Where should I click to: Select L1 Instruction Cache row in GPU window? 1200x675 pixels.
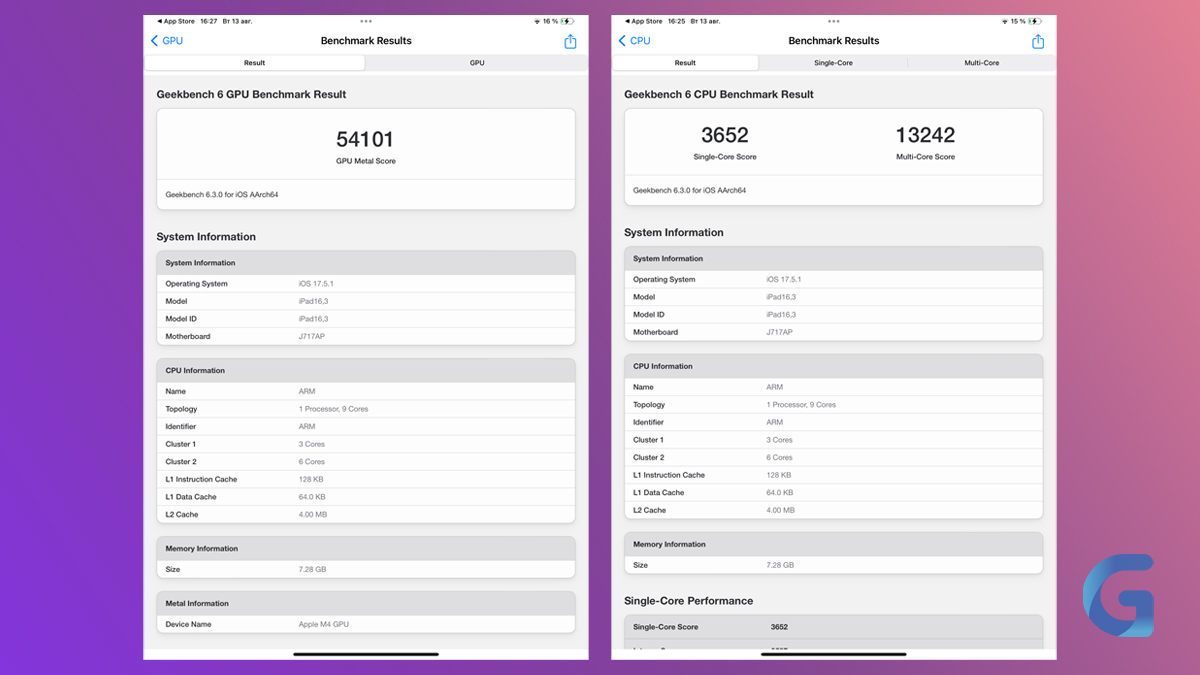point(366,479)
